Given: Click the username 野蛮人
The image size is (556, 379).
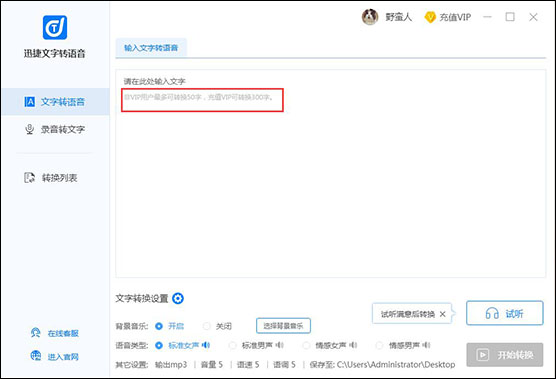Looking at the screenshot, I should pyautogui.click(x=399, y=17).
